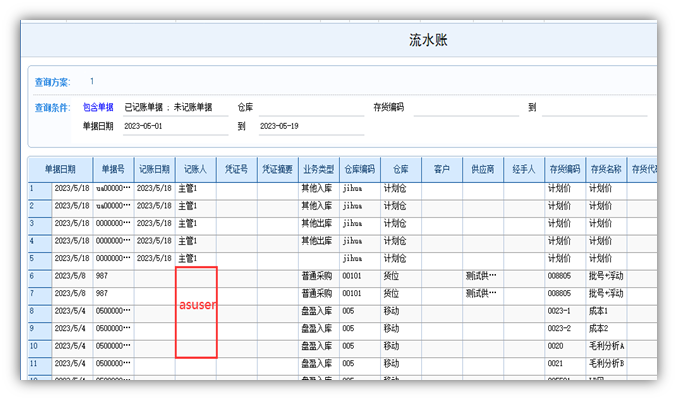Click the 仓库 column header in table
The image size is (677, 400).
(x=401, y=169)
